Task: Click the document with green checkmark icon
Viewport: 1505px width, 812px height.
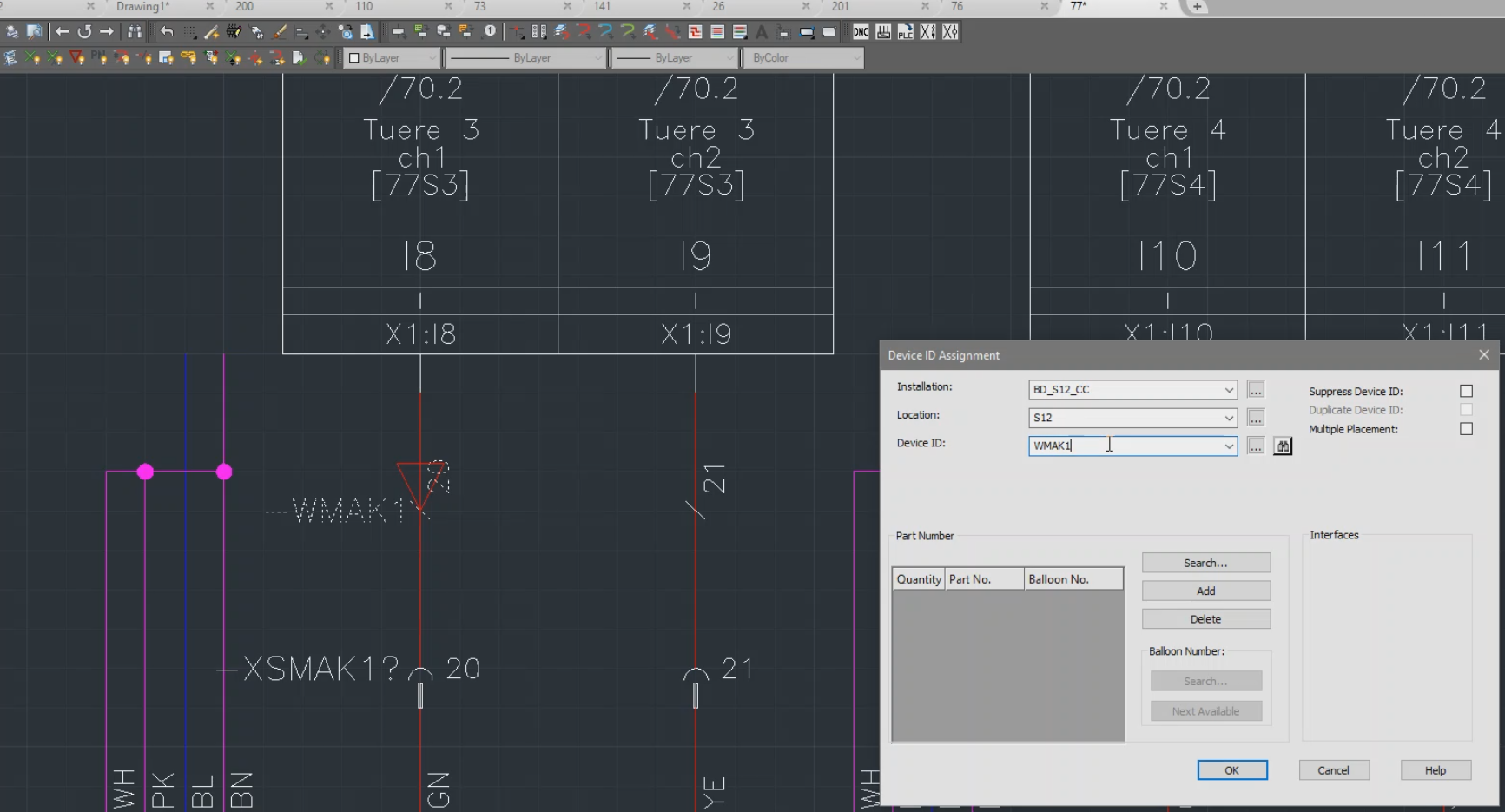Action: pos(300,57)
